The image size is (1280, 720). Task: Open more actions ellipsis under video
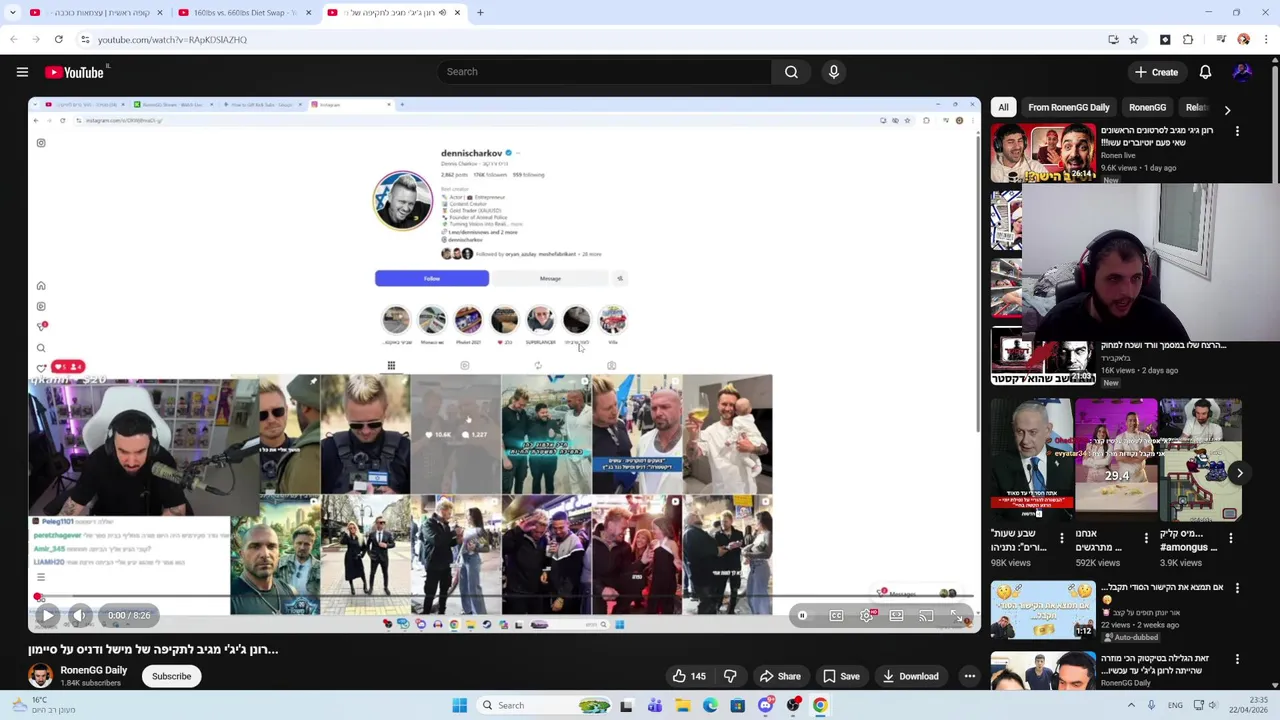pos(969,676)
